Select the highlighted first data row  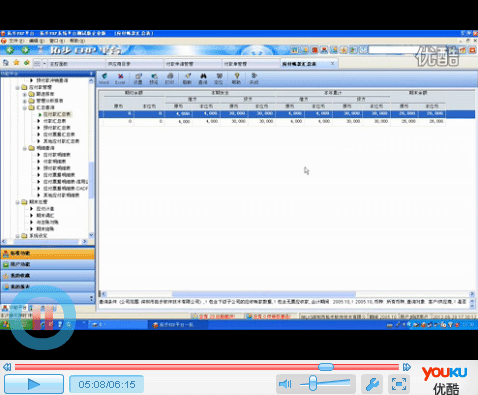(287, 114)
